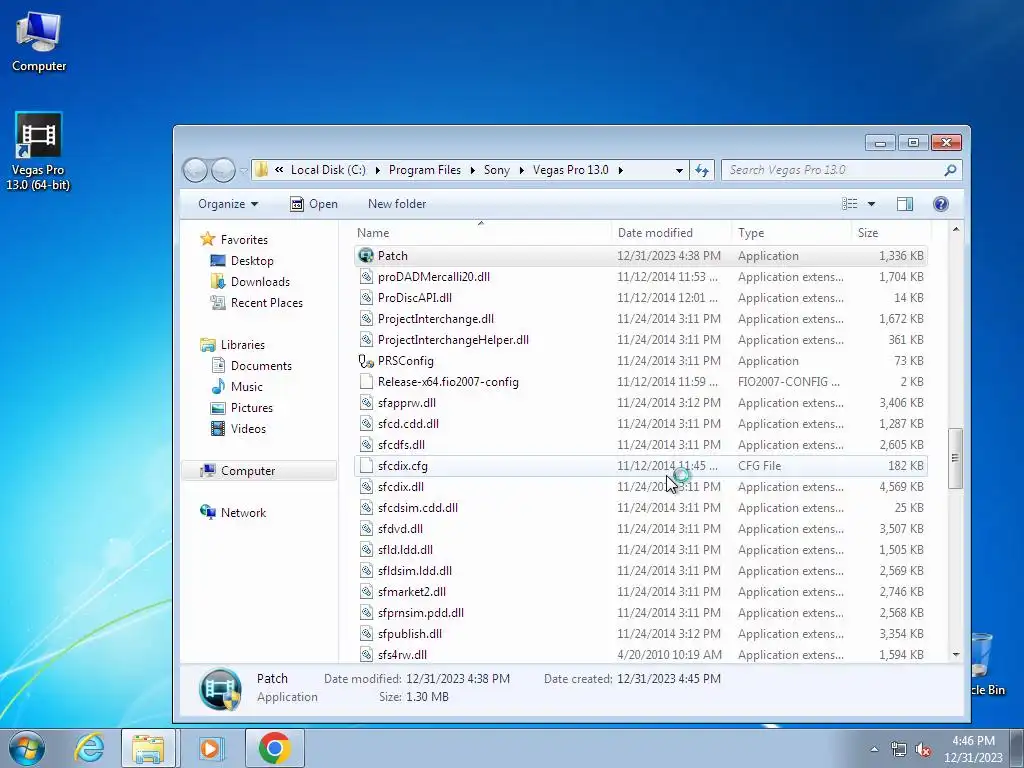Click the Refresh address bar icon
The height and width of the screenshot is (768, 1024).
pyautogui.click(x=702, y=170)
